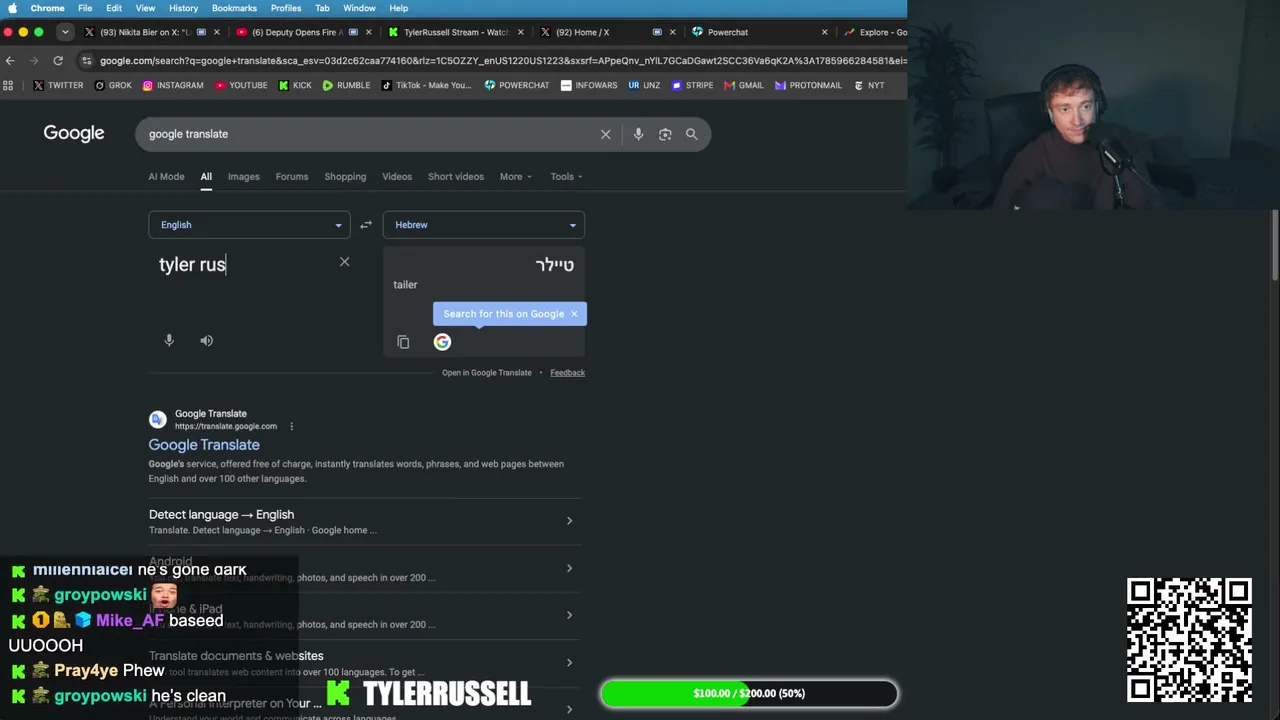The width and height of the screenshot is (1280, 720).
Task: Clear the translation source text
Action: [x=344, y=262]
